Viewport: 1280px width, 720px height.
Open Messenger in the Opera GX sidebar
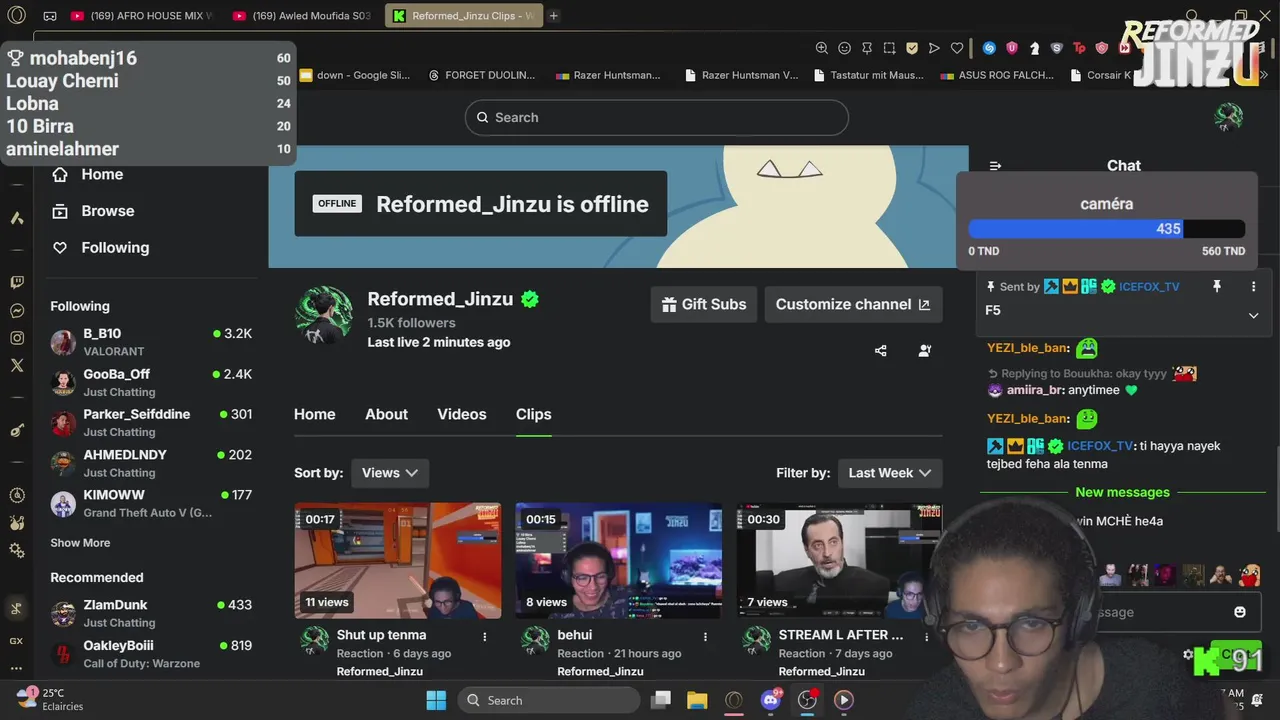click(x=17, y=311)
